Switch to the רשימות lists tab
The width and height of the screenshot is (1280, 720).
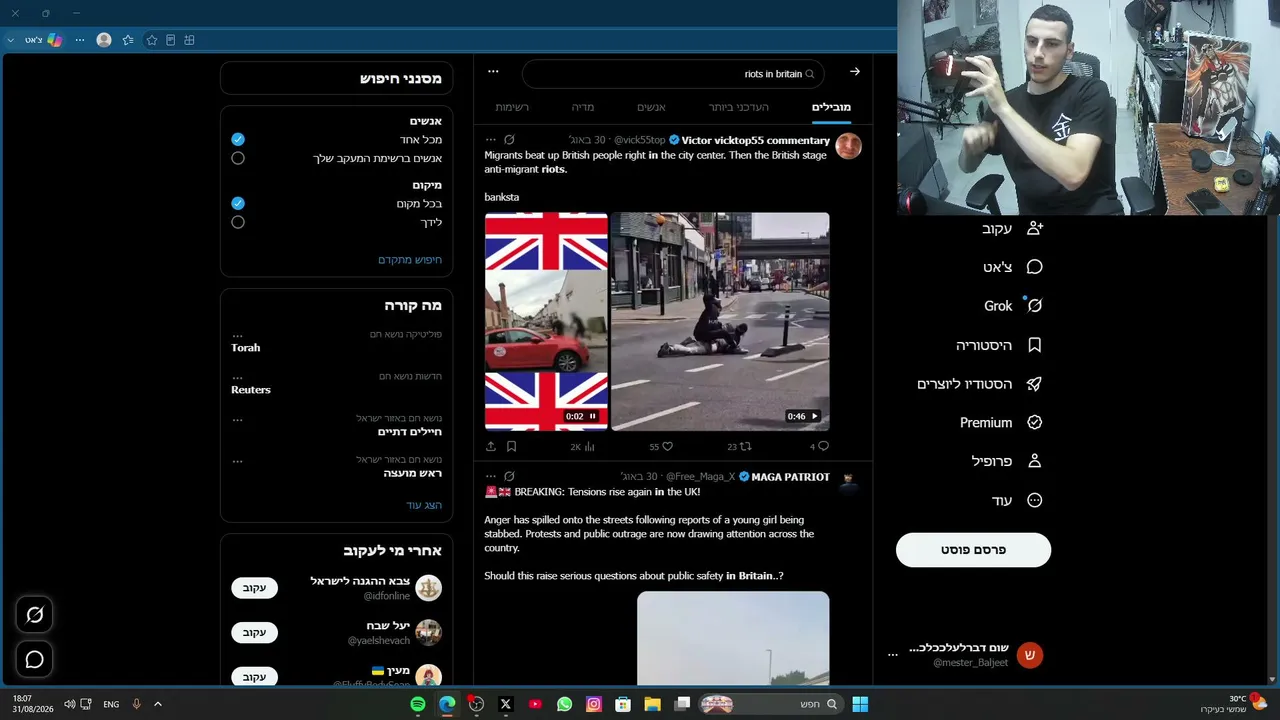click(512, 107)
